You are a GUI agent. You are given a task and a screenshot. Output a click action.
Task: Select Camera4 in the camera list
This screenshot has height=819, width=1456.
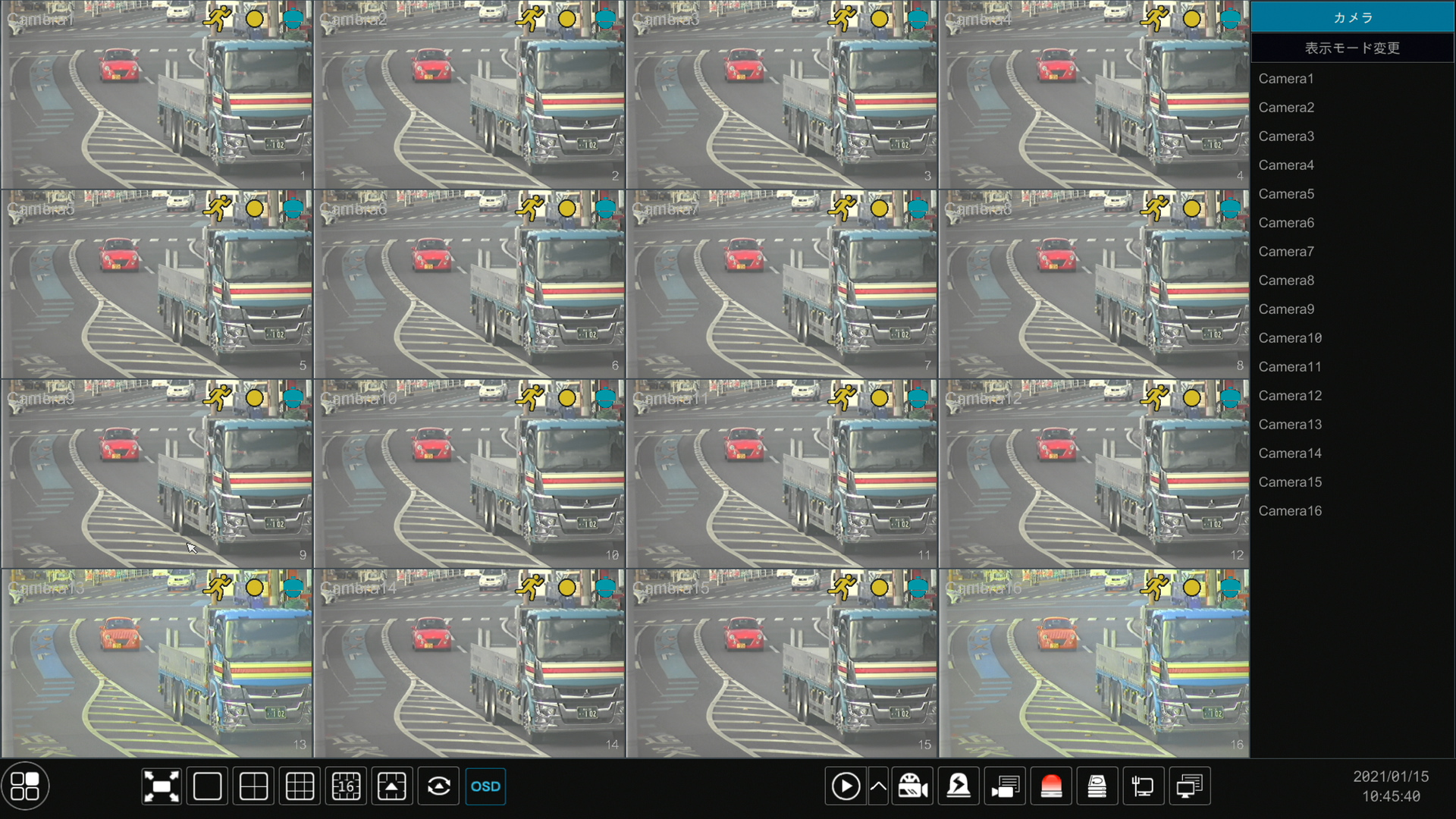1353,165
